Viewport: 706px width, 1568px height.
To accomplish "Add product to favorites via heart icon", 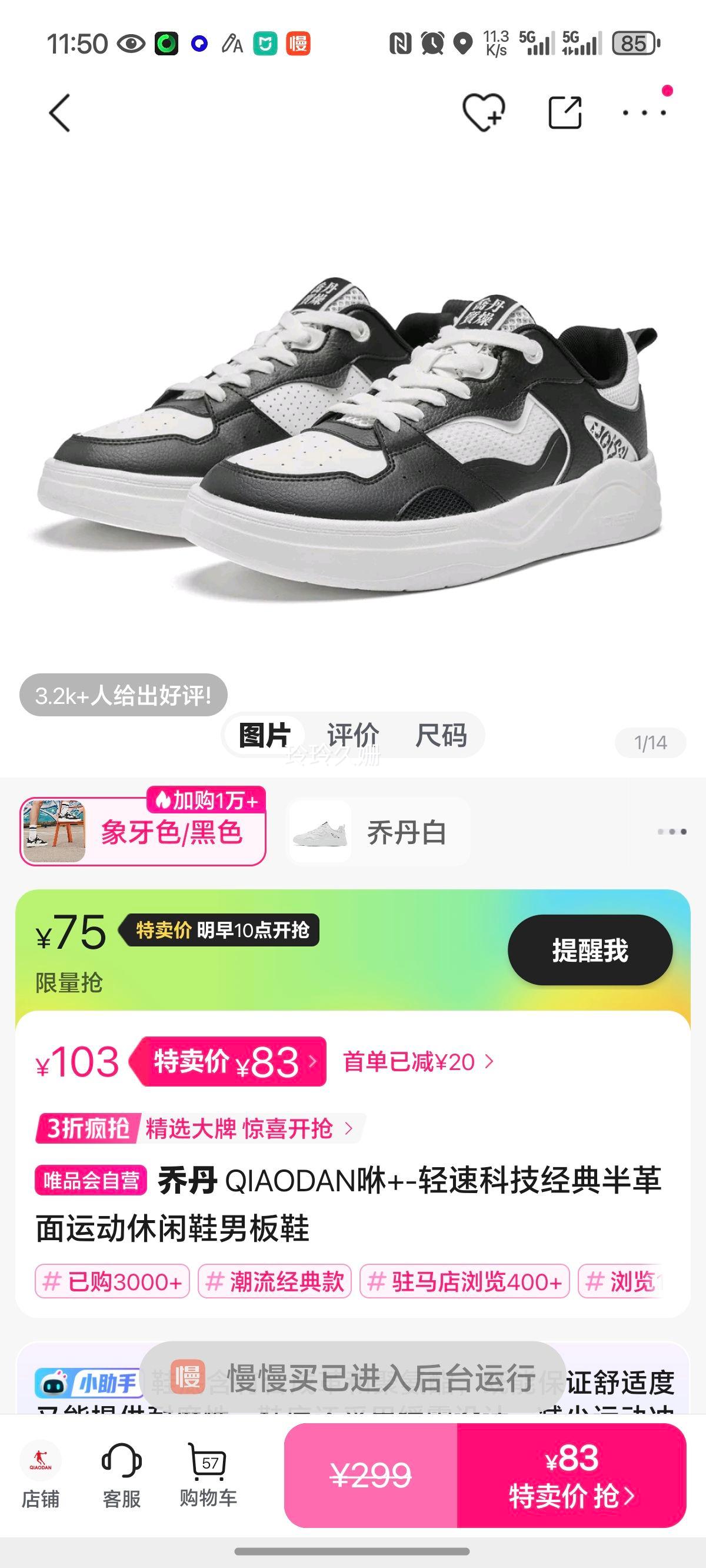I will [484, 112].
